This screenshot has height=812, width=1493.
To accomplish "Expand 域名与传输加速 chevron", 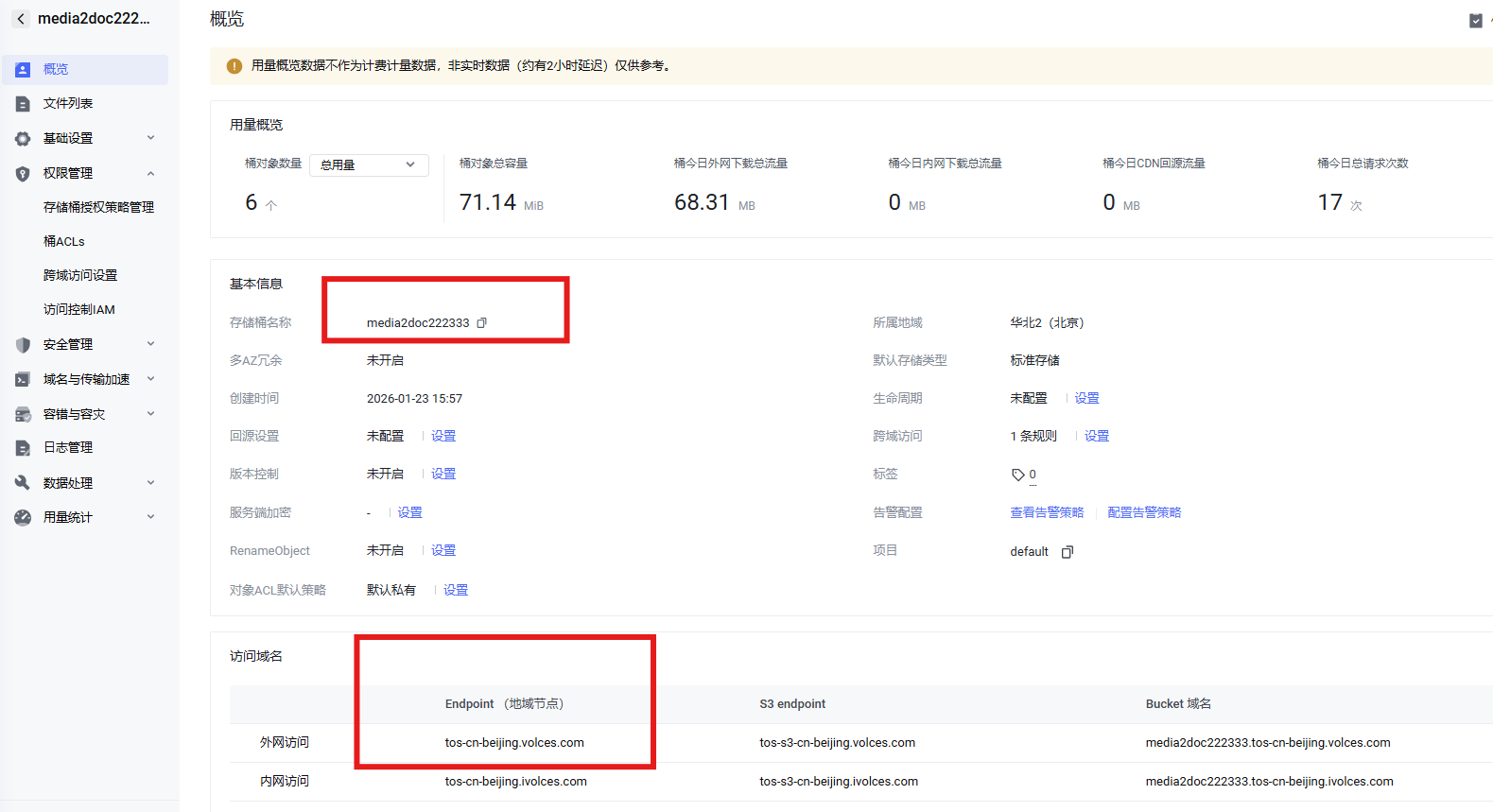I will click(x=150, y=379).
